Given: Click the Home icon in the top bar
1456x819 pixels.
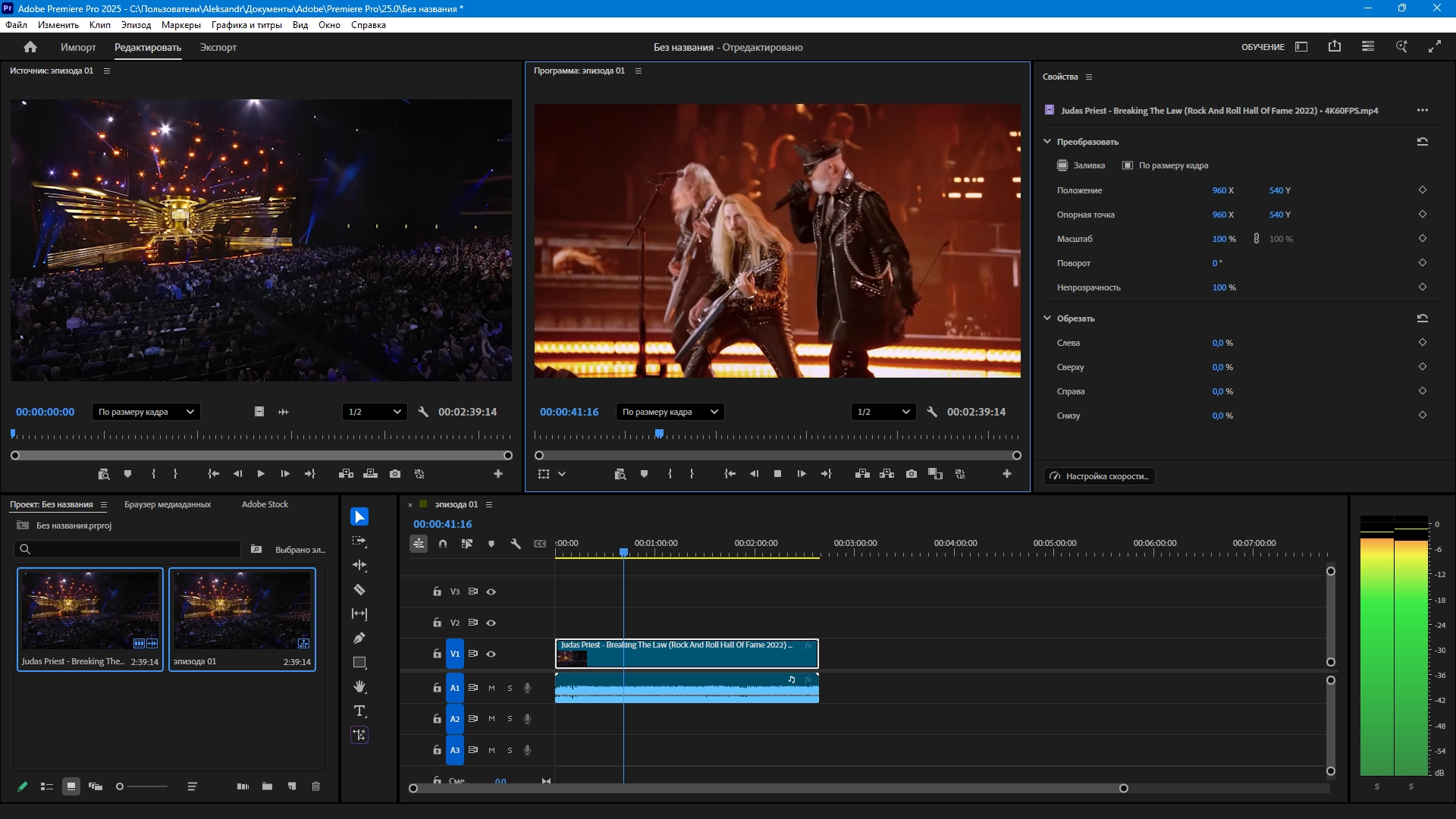Looking at the screenshot, I should click(30, 47).
